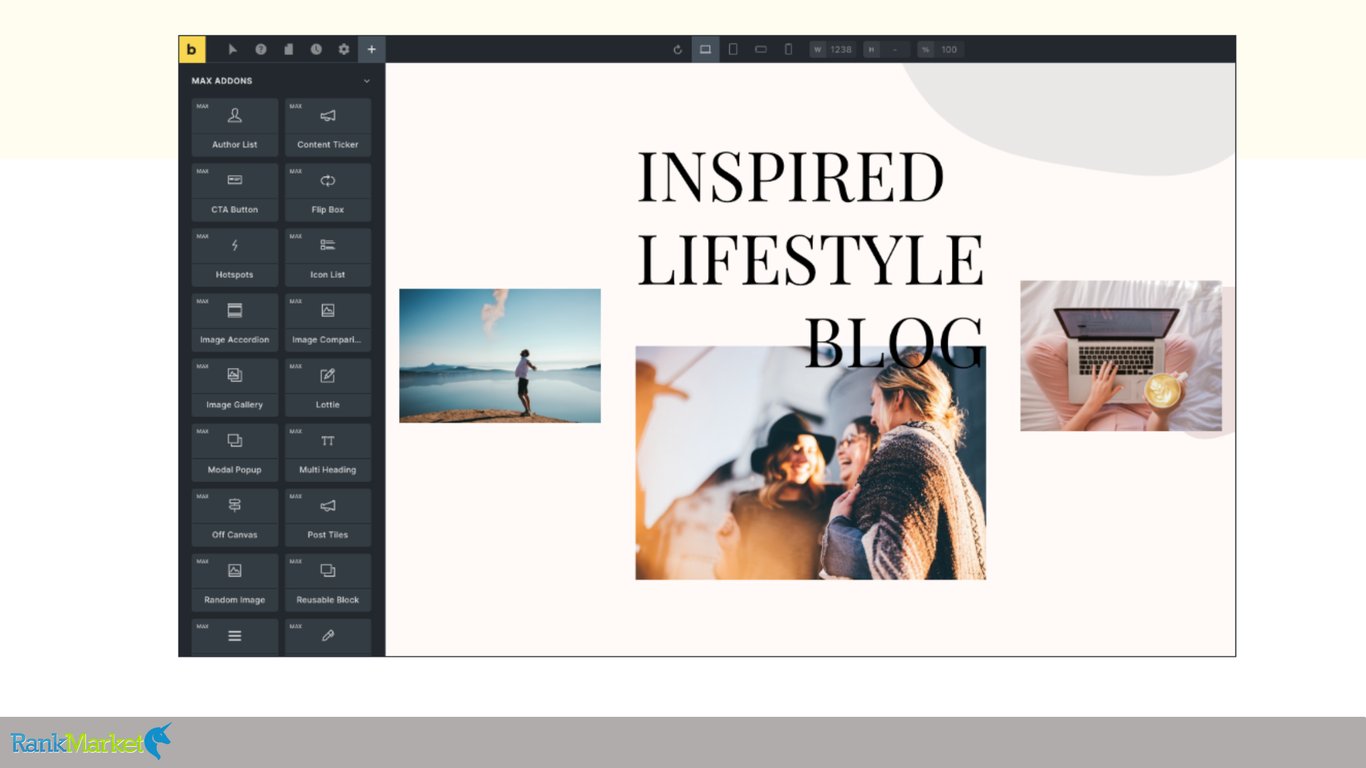Click the plus add elements button
Screen dimensions: 1366x768
pos(372,49)
